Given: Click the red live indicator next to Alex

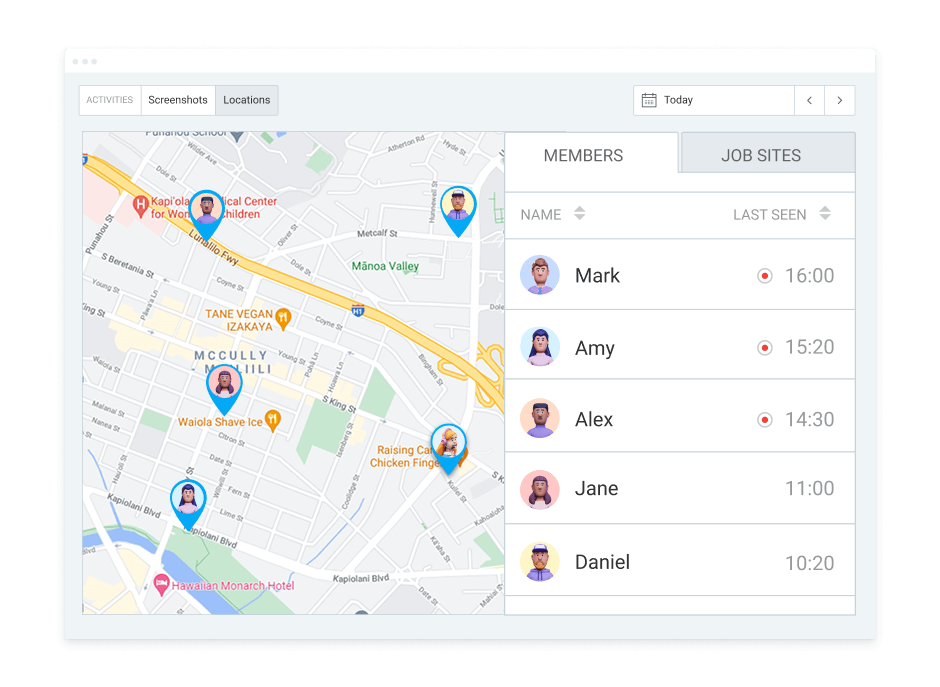Looking at the screenshot, I should (x=764, y=420).
